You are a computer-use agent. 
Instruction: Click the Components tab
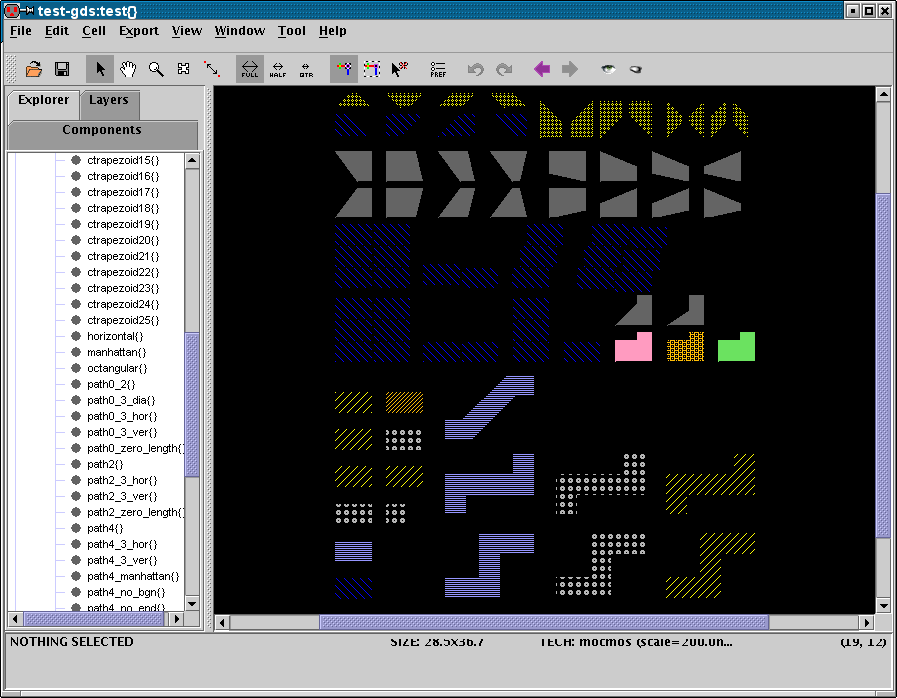point(102,130)
